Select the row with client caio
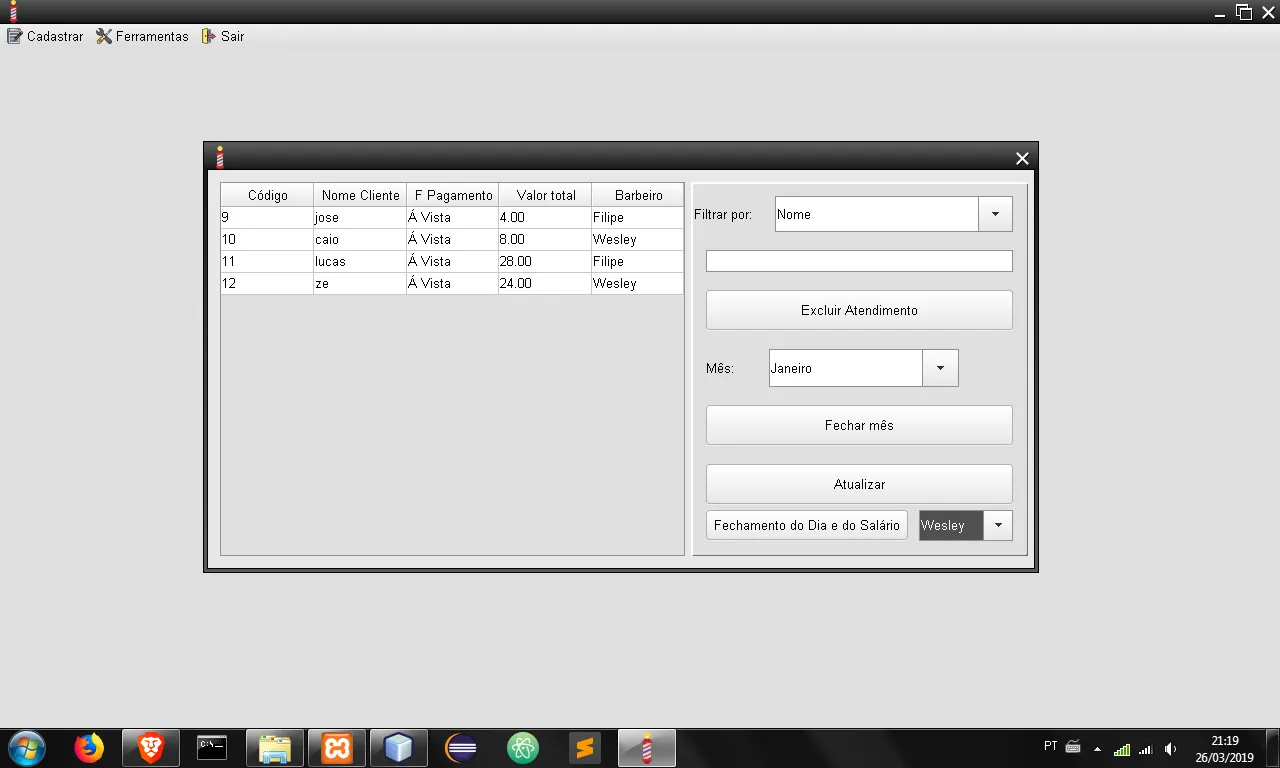The image size is (1280, 768). point(452,239)
